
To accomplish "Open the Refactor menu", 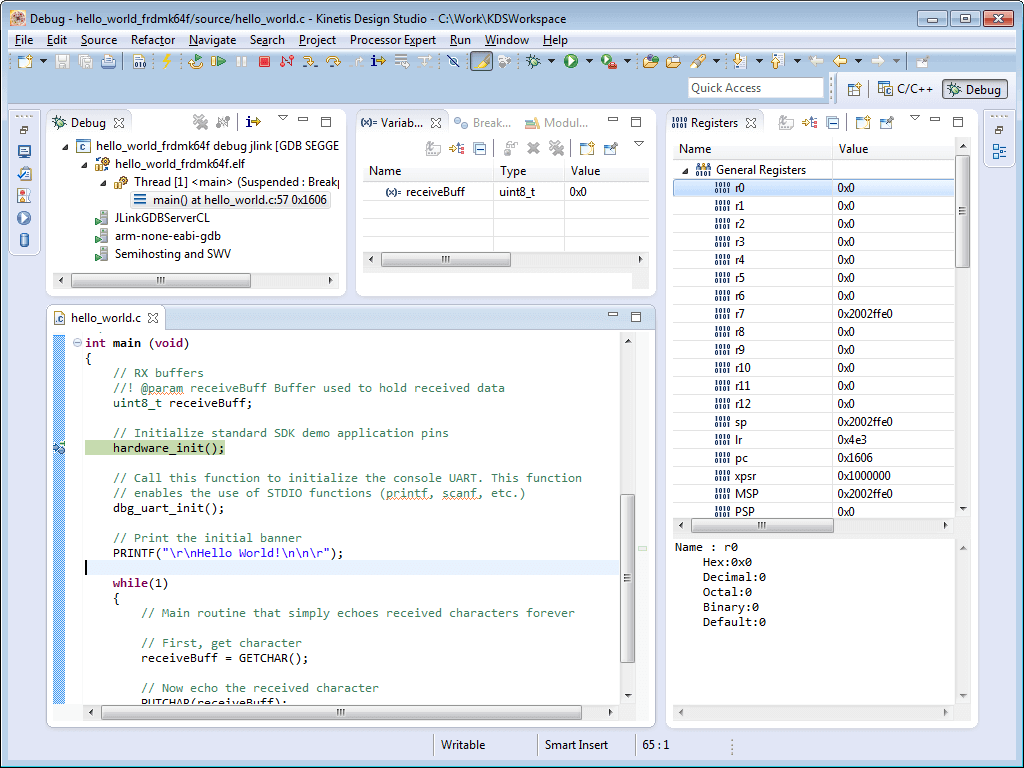I will [153, 40].
